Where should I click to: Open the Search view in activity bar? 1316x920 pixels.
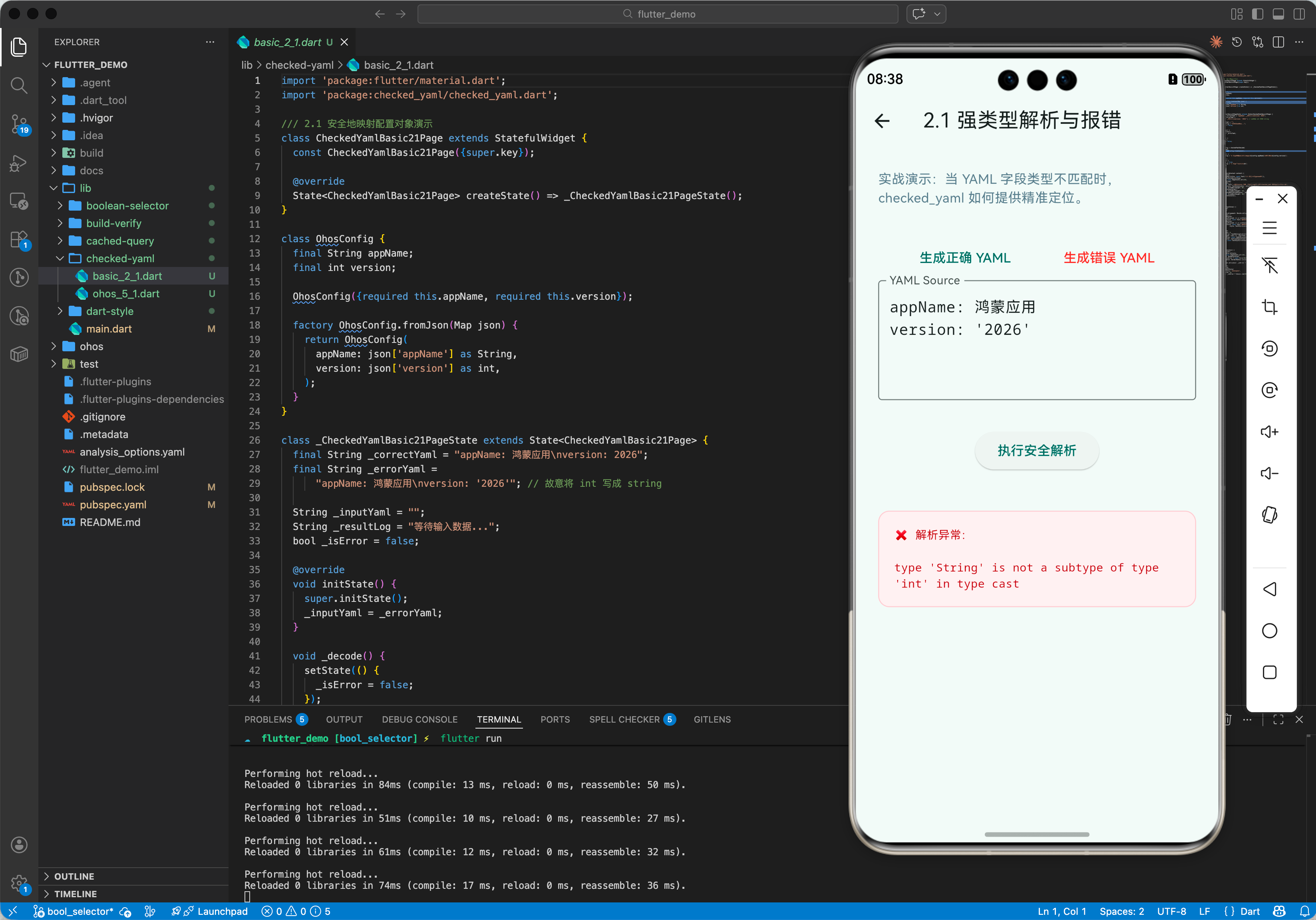pos(19,86)
